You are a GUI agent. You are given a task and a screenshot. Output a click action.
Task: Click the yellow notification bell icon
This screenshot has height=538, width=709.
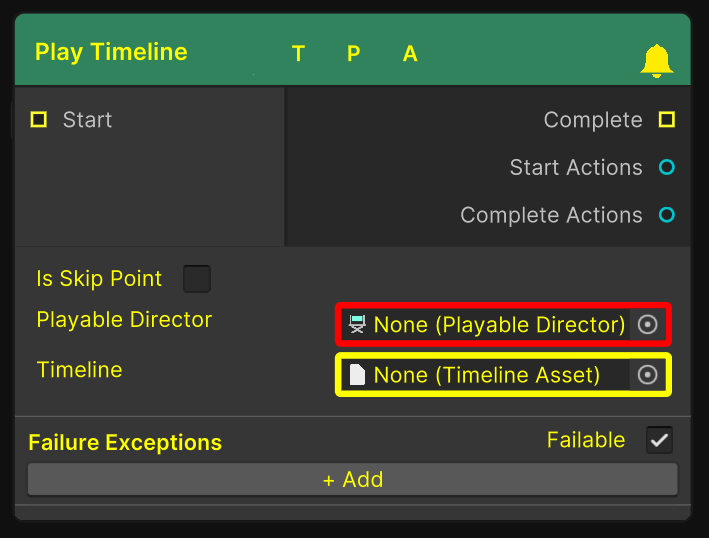coord(656,62)
